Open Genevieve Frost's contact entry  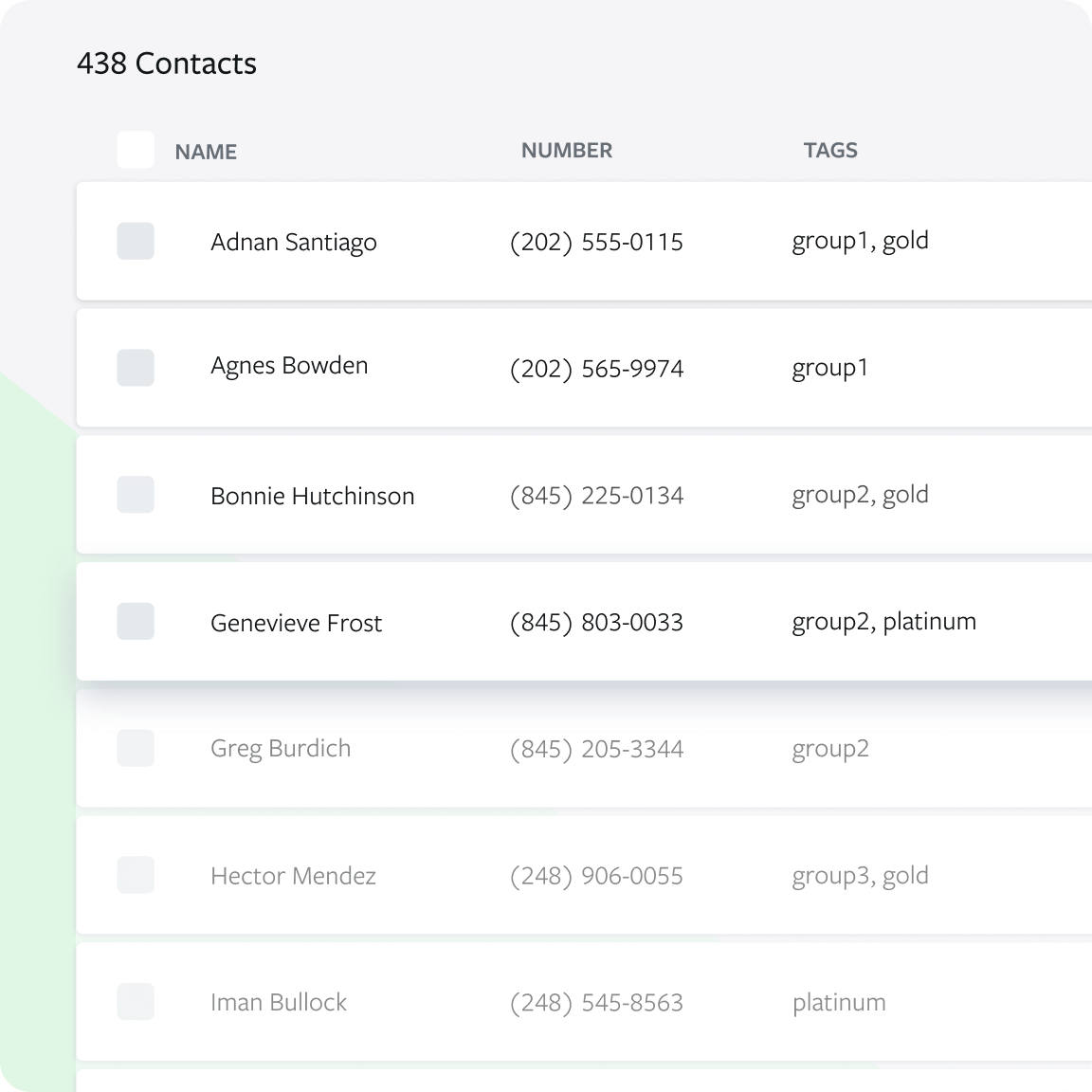296,623
